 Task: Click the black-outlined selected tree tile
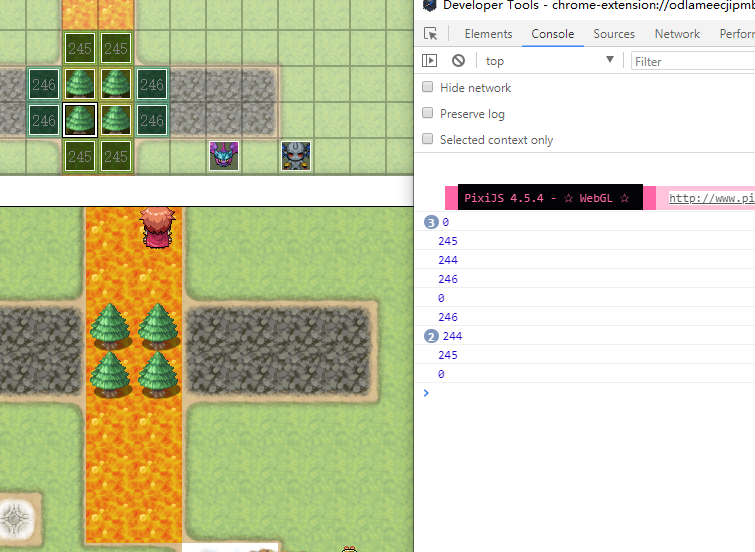click(80, 120)
